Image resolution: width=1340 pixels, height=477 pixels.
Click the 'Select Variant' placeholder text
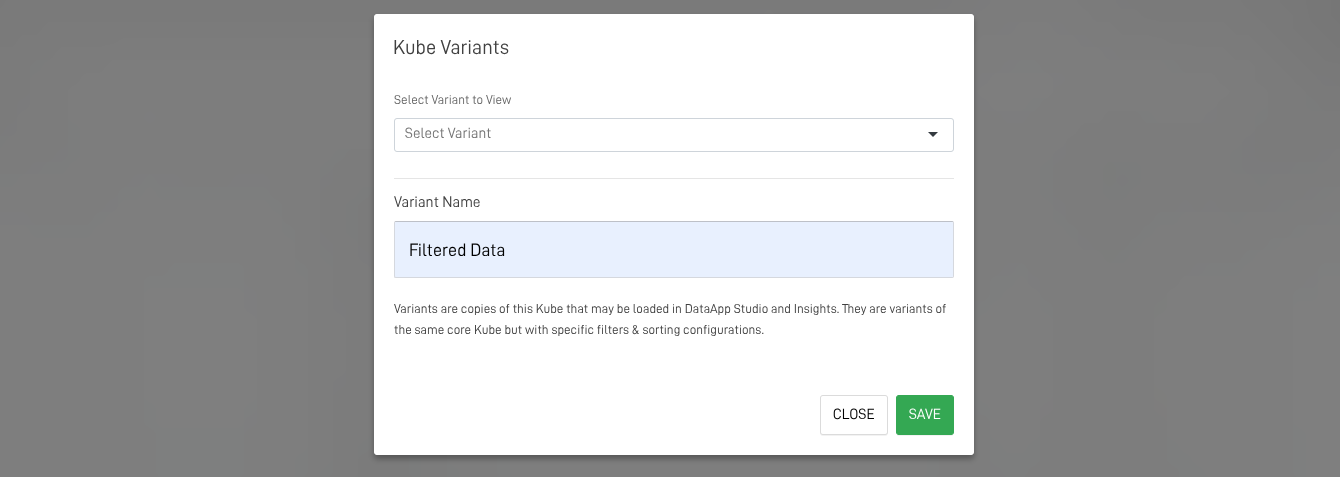coord(448,134)
